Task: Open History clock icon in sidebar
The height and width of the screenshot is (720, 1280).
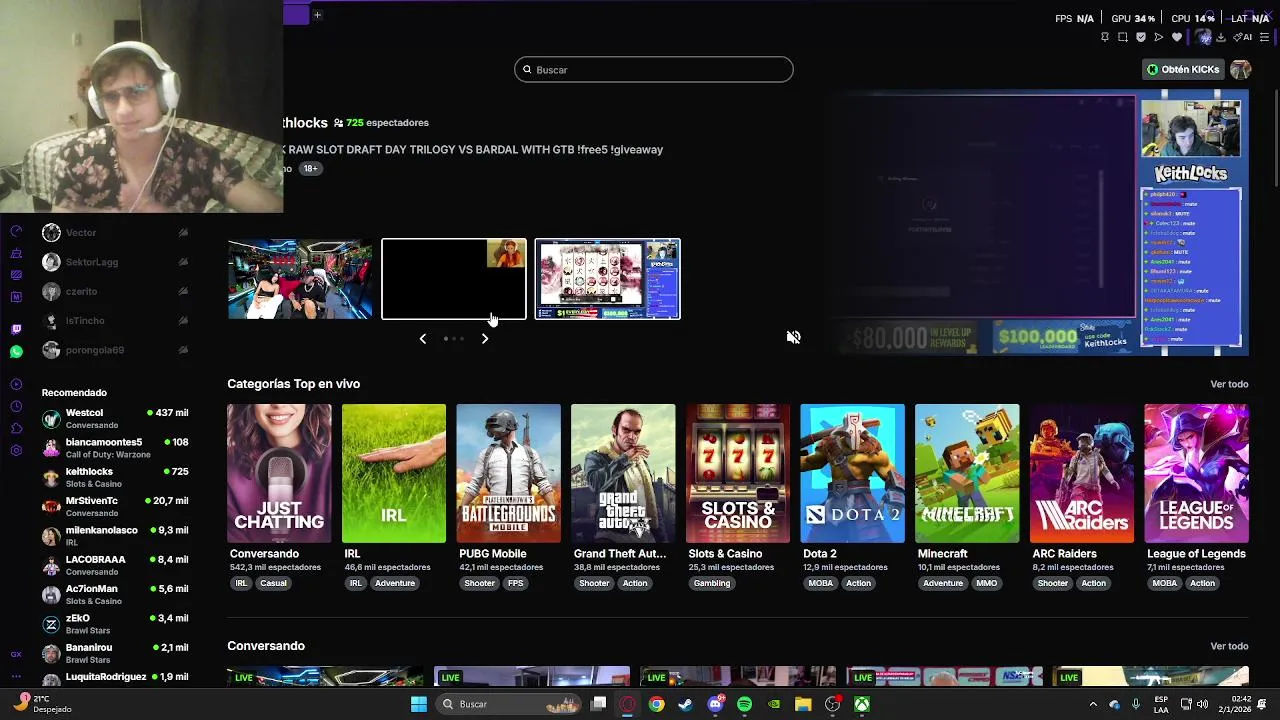Action: coord(16,406)
